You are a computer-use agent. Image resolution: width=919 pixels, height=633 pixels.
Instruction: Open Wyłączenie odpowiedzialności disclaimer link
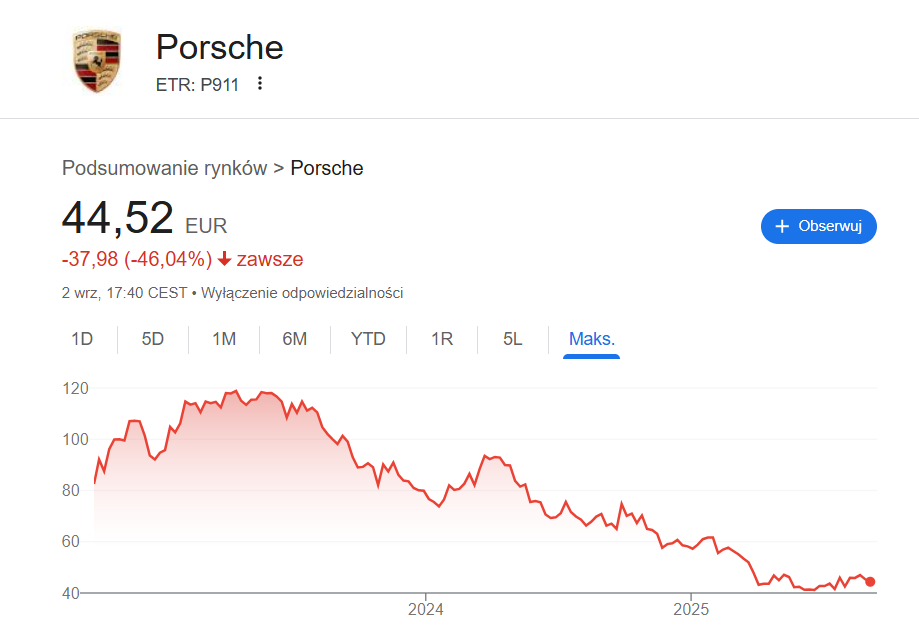(302, 293)
